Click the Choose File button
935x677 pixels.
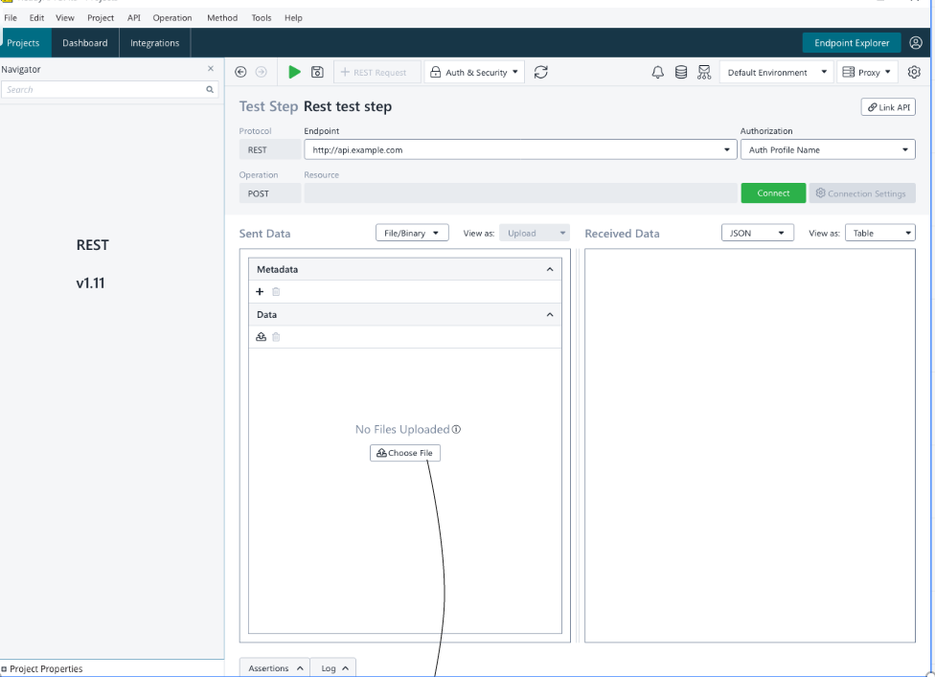(x=405, y=453)
